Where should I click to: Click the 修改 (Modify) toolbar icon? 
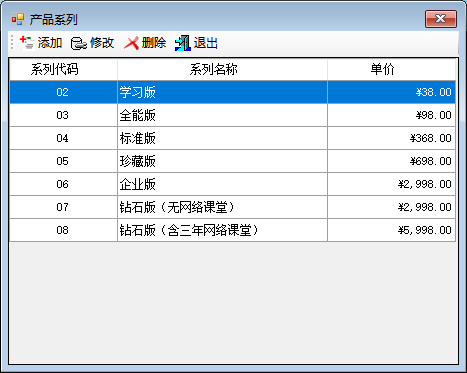click(79, 43)
